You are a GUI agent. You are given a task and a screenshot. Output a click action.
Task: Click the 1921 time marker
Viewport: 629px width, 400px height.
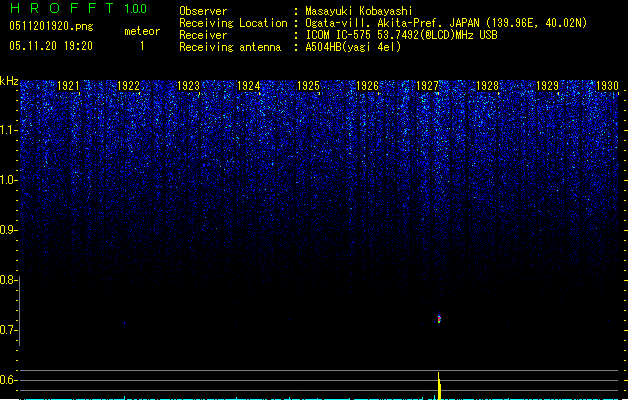(69, 85)
